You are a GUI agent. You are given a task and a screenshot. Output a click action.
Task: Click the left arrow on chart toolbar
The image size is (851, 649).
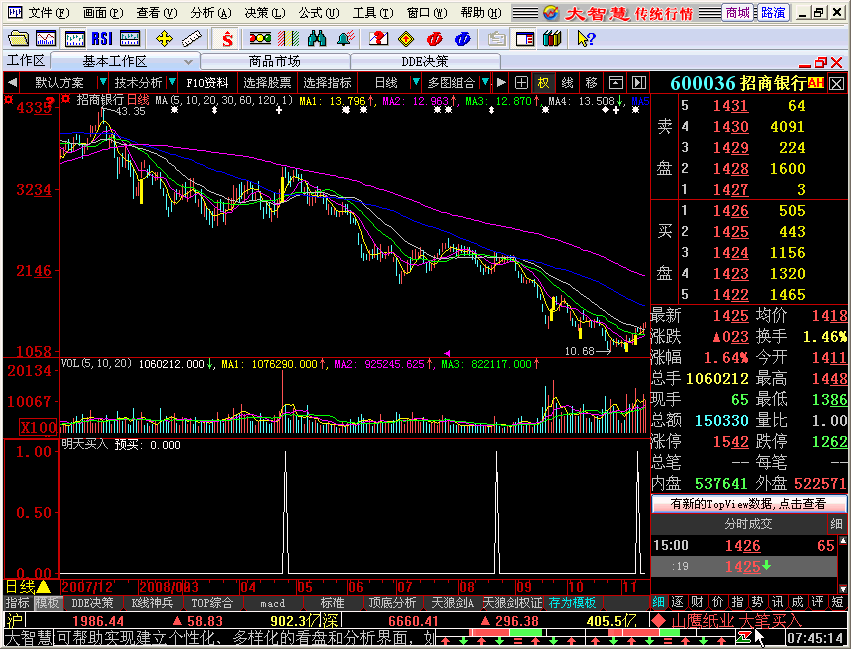[x=12, y=82]
